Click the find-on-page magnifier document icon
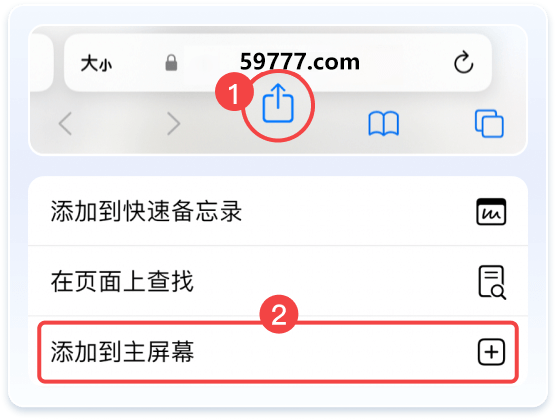This screenshot has height=420, width=556. [492, 282]
